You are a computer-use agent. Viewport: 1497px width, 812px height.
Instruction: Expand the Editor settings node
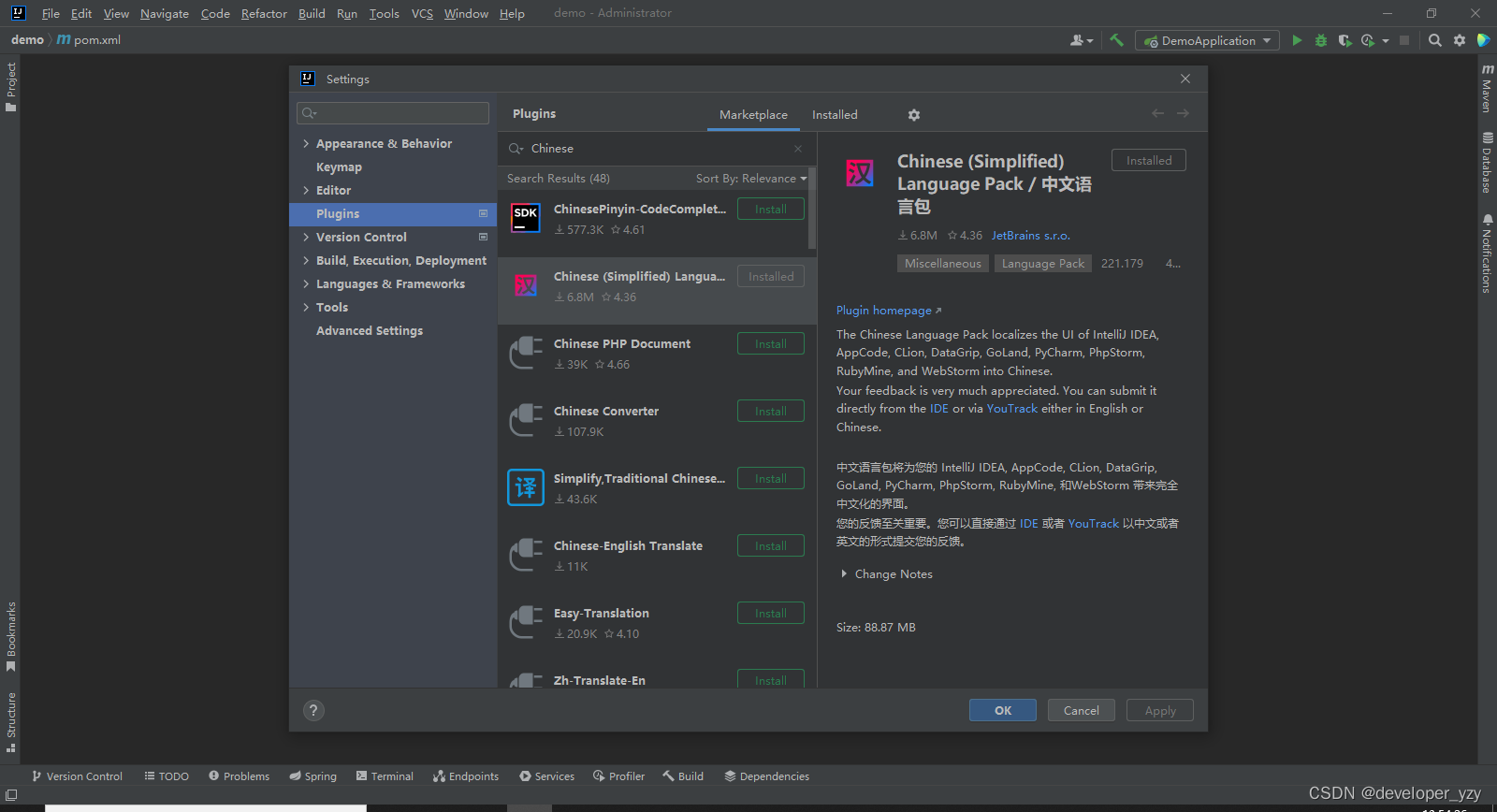pyautogui.click(x=306, y=190)
